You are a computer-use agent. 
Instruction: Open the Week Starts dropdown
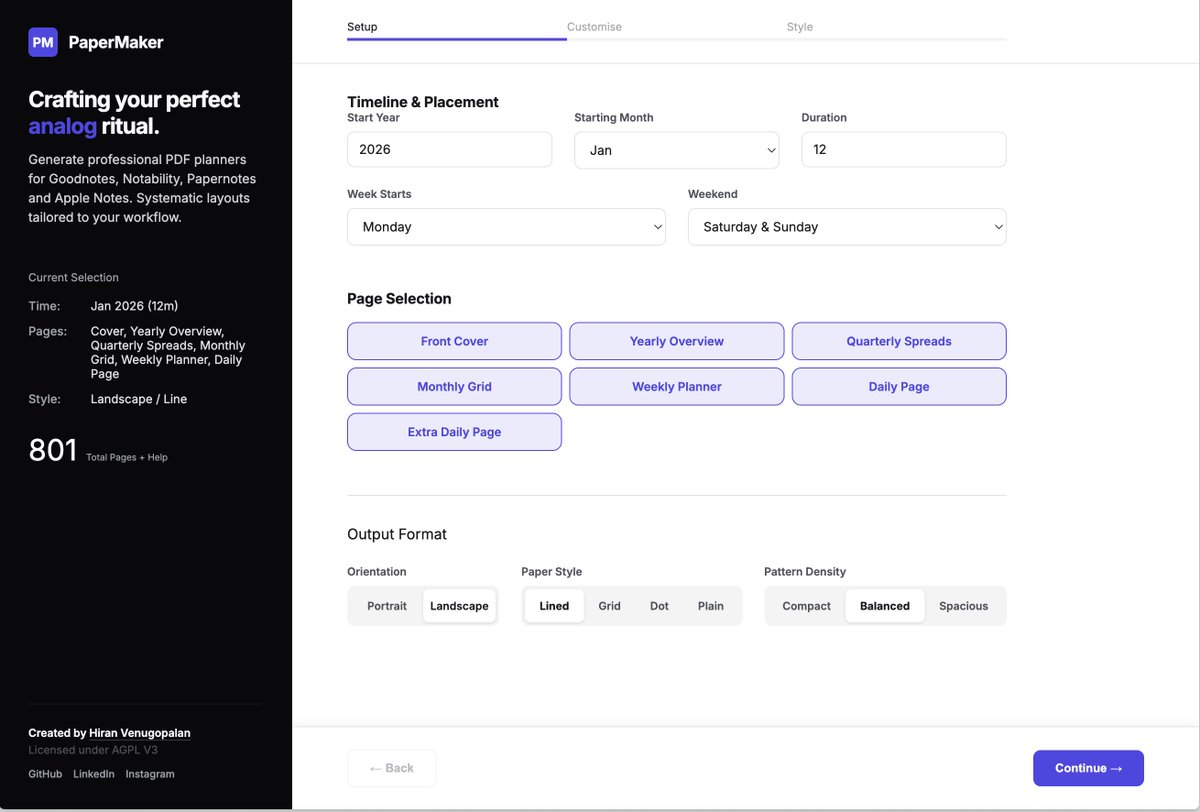506,227
